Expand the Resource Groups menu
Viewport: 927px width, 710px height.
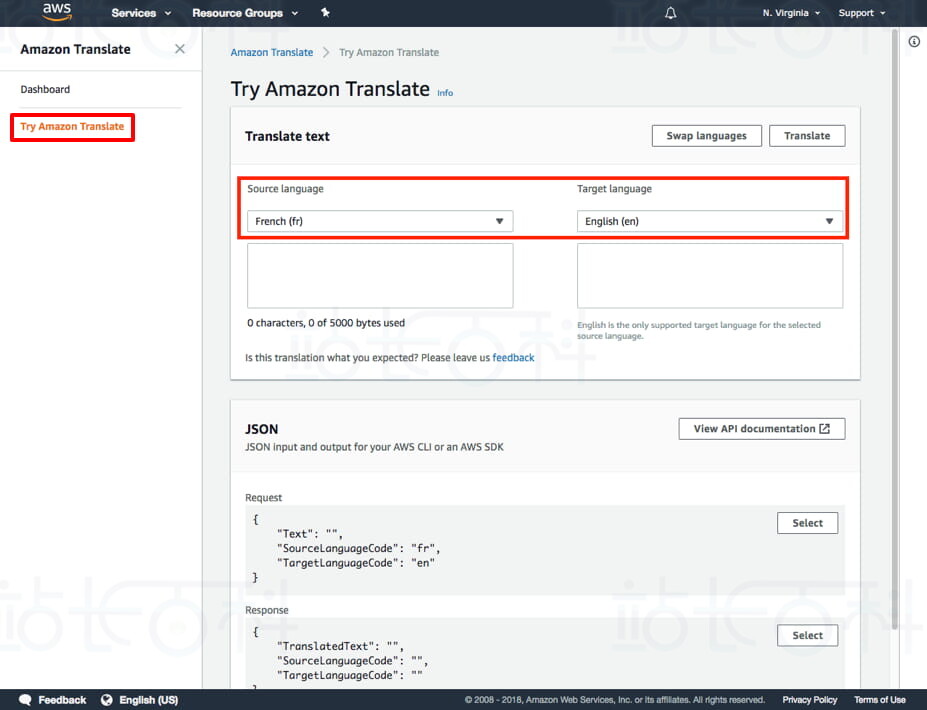point(245,13)
